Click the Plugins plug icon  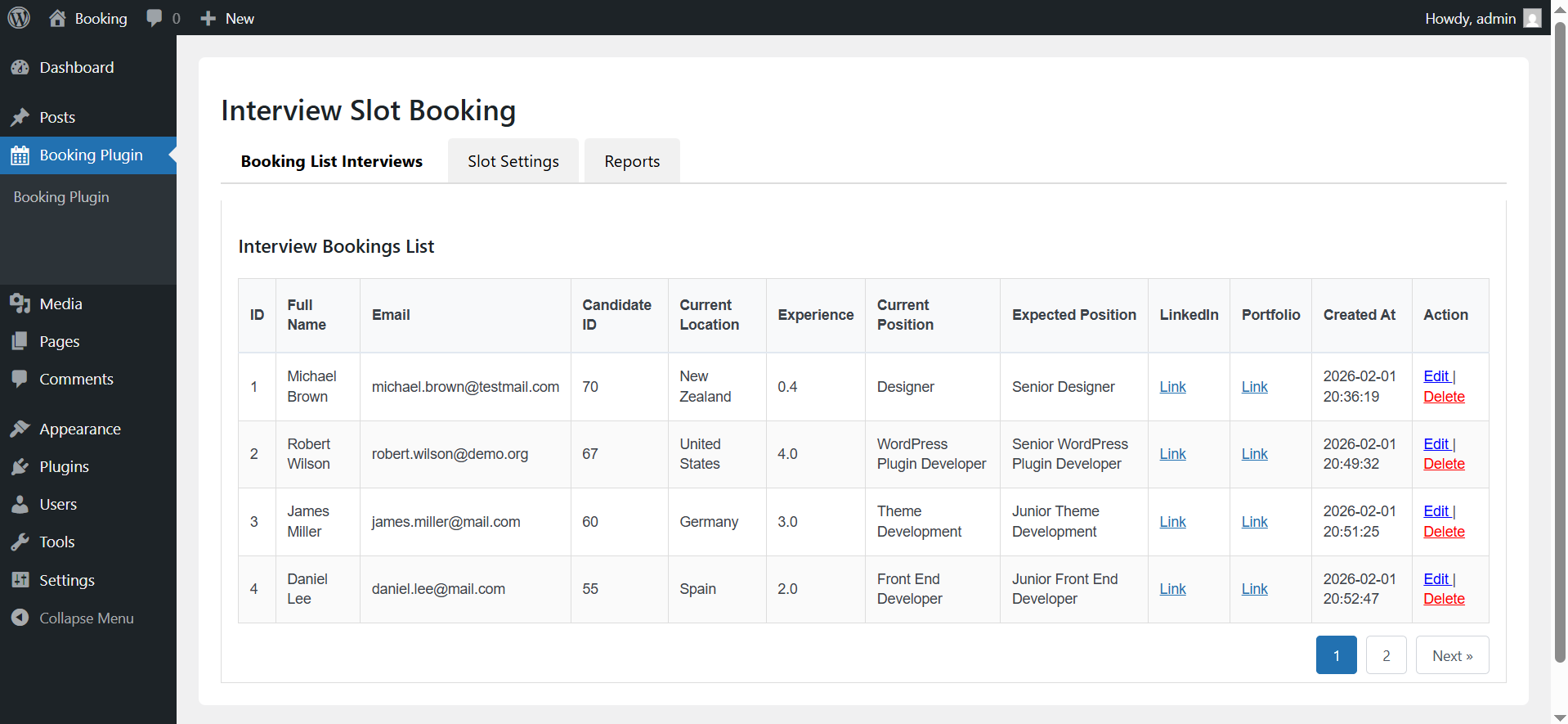point(20,466)
